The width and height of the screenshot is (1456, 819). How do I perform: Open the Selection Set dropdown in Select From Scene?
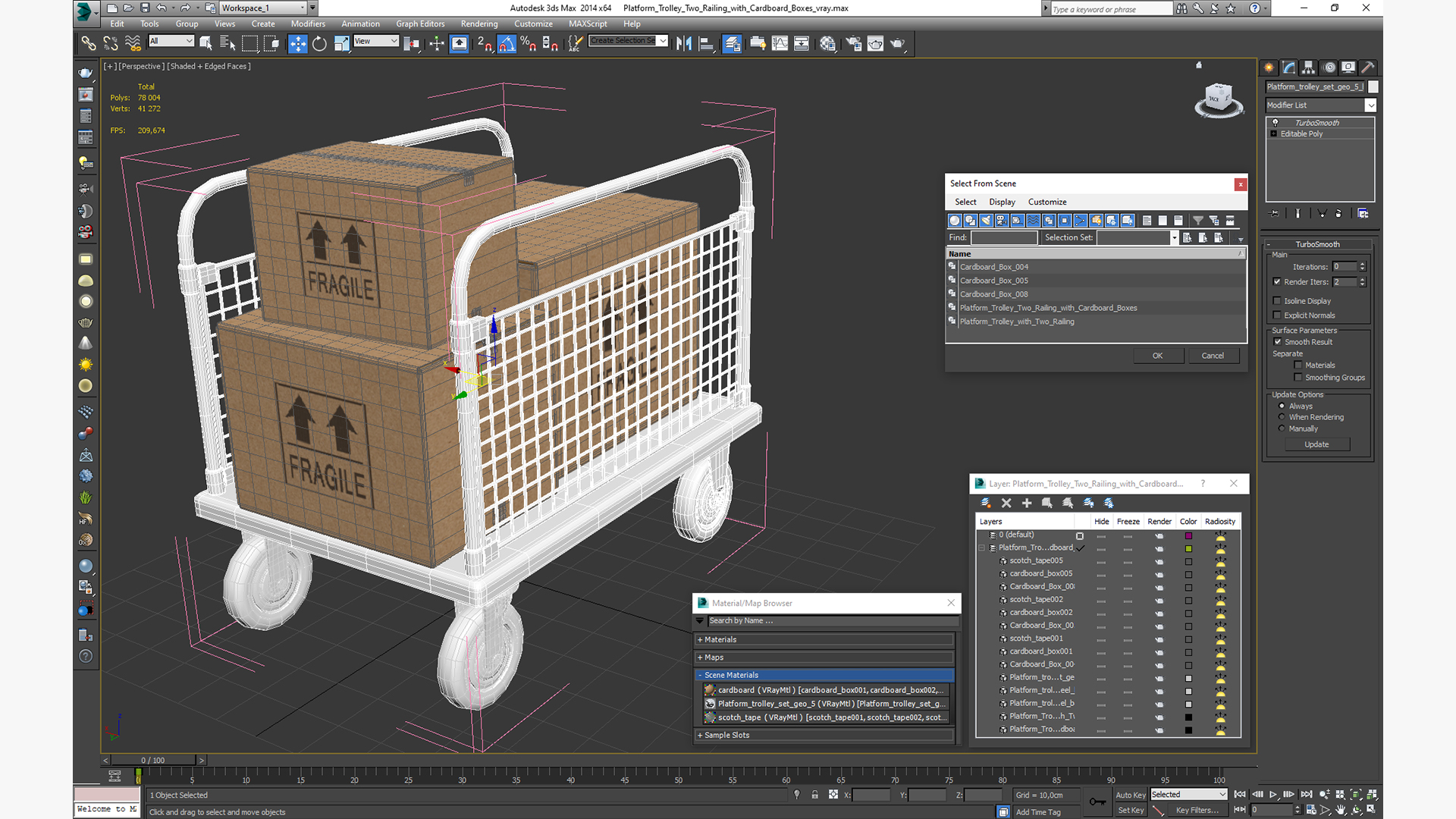[x=1174, y=237]
